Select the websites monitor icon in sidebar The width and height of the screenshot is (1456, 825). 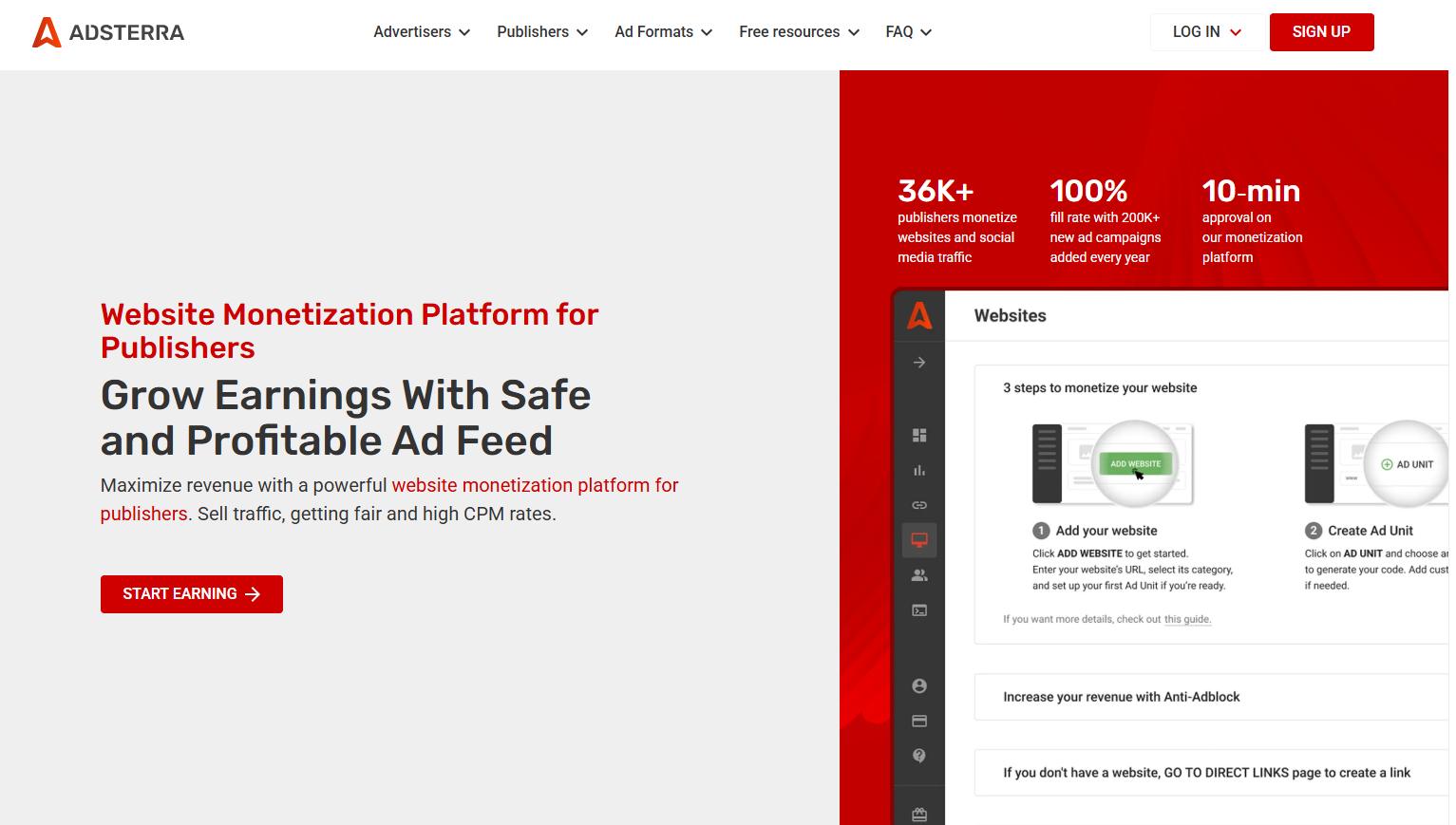tap(919, 540)
